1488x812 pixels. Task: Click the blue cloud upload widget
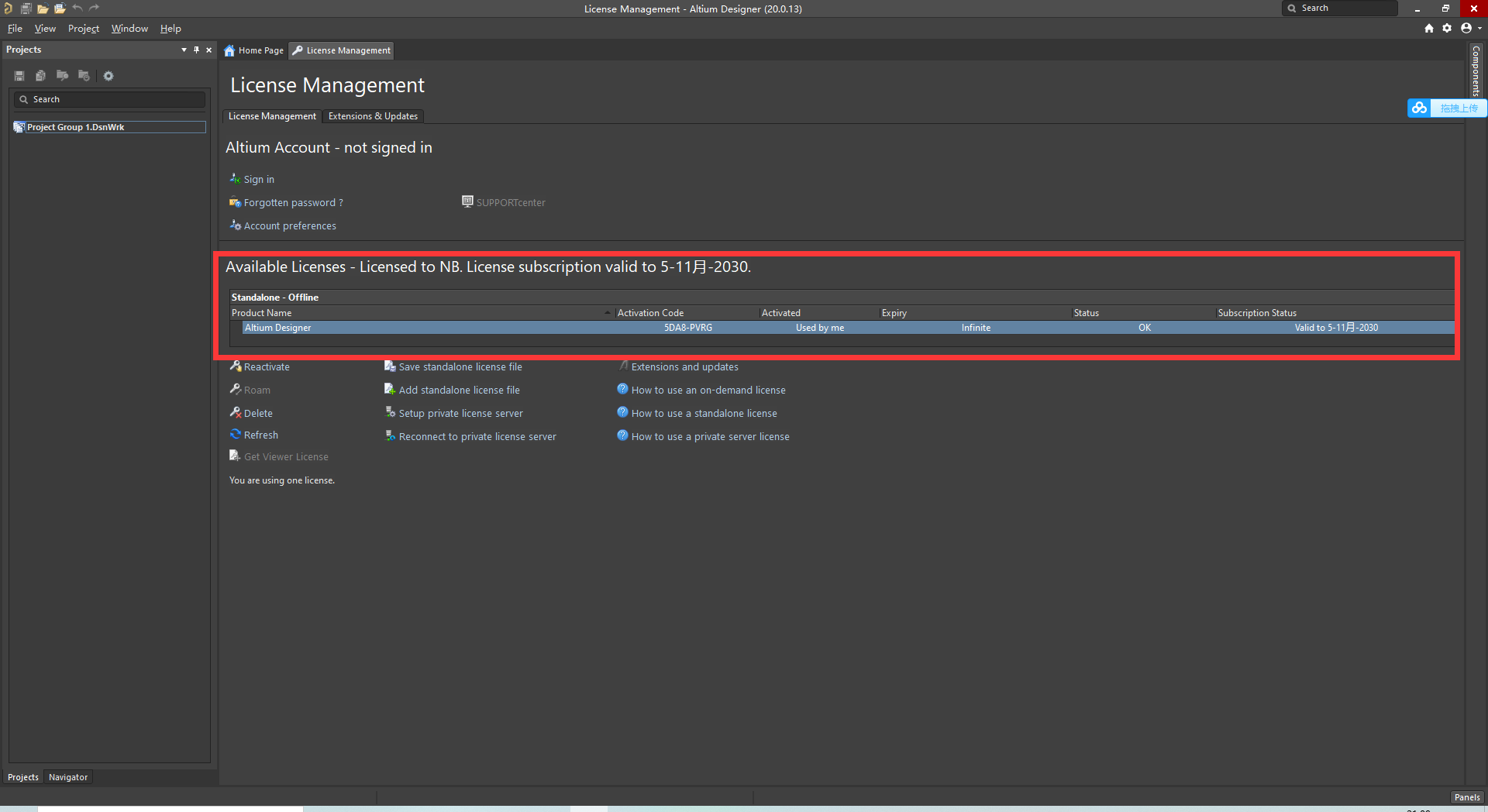1446,108
